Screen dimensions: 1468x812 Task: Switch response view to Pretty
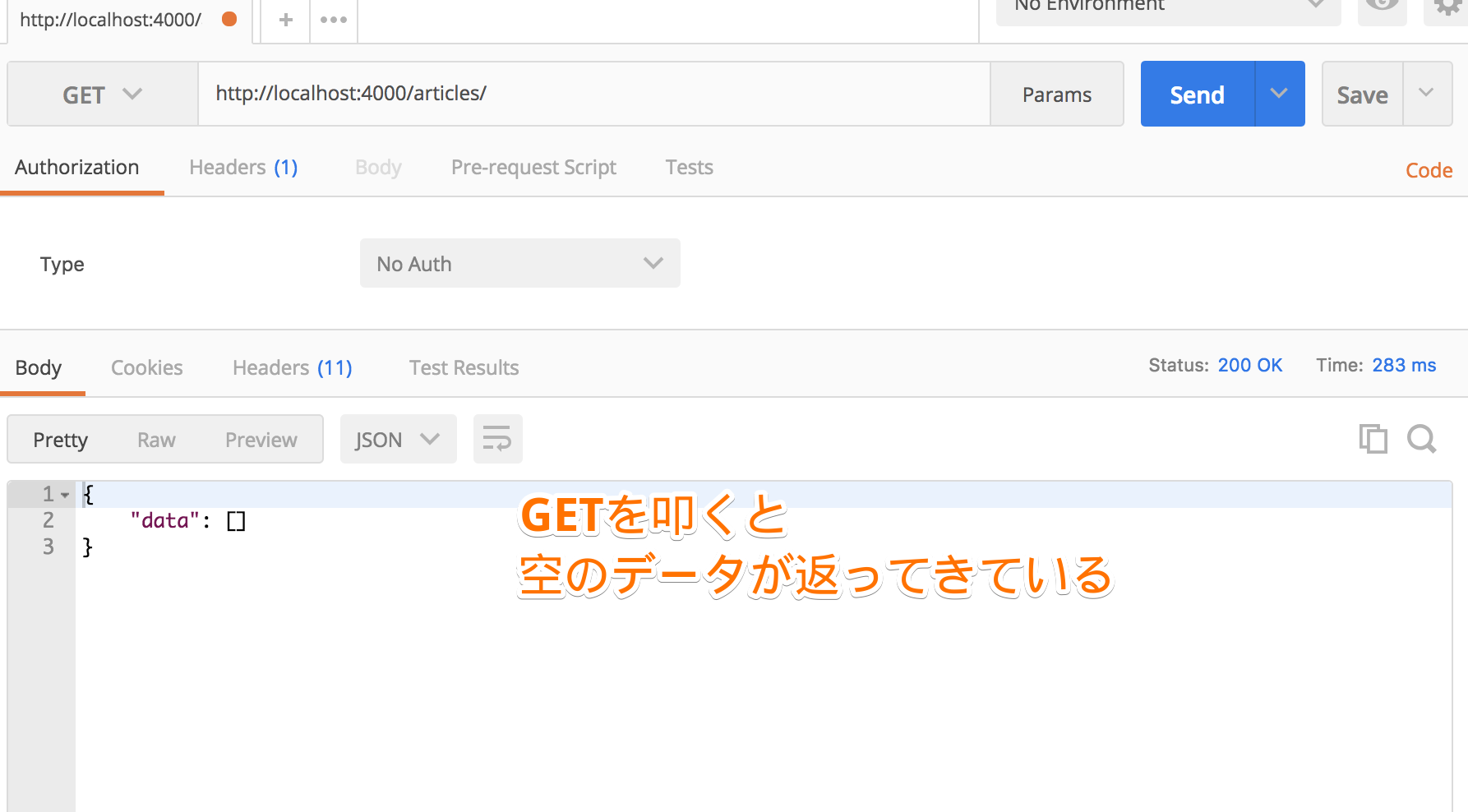click(x=60, y=440)
